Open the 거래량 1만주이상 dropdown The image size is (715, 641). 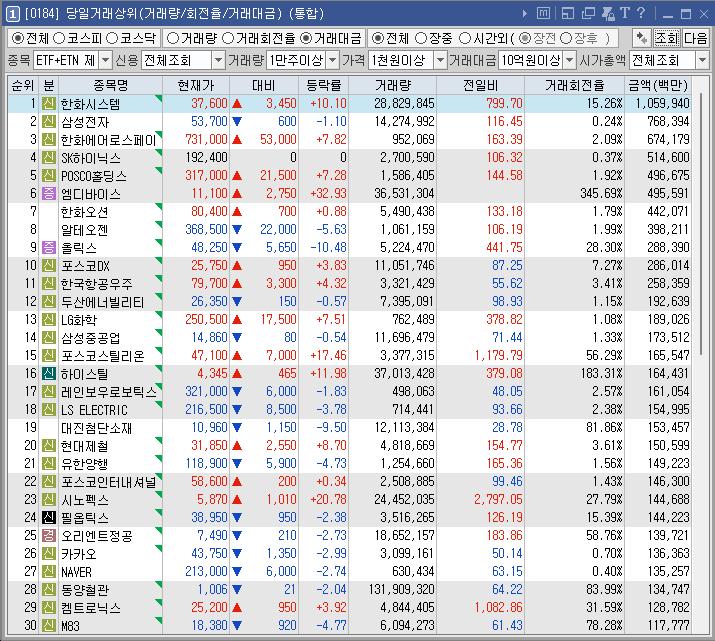click(x=333, y=60)
